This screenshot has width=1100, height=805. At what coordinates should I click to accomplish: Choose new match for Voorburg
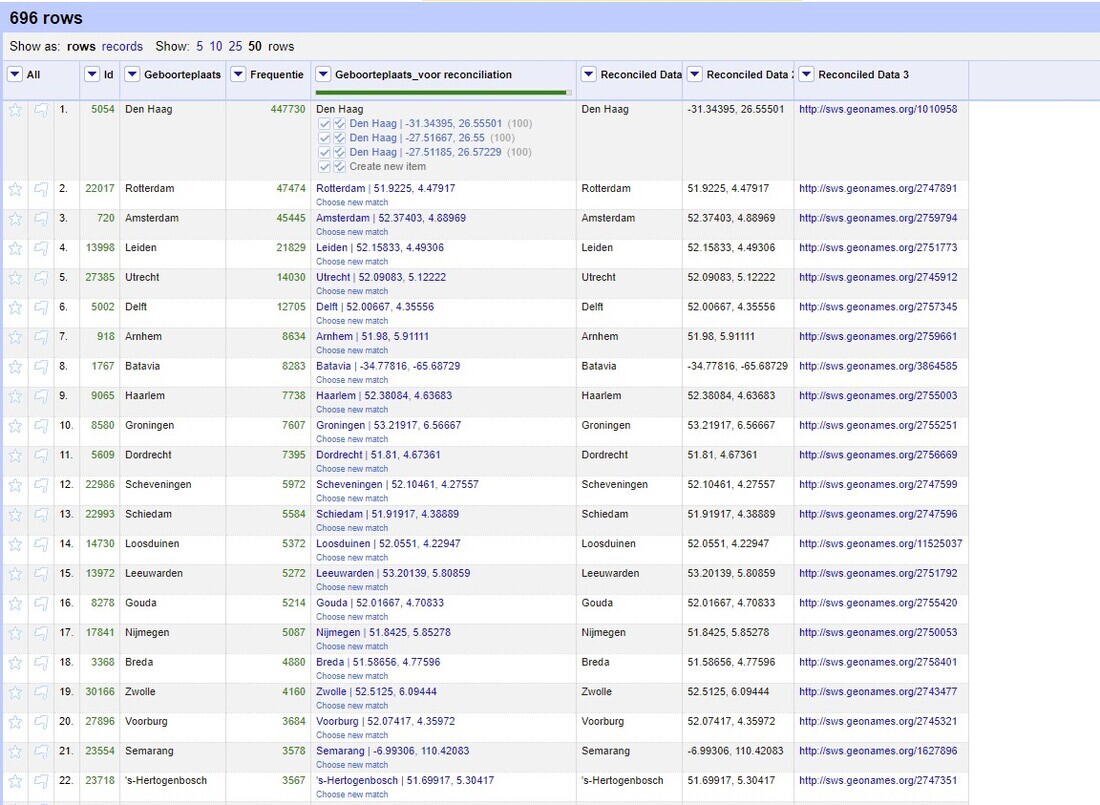tap(352, 735)
